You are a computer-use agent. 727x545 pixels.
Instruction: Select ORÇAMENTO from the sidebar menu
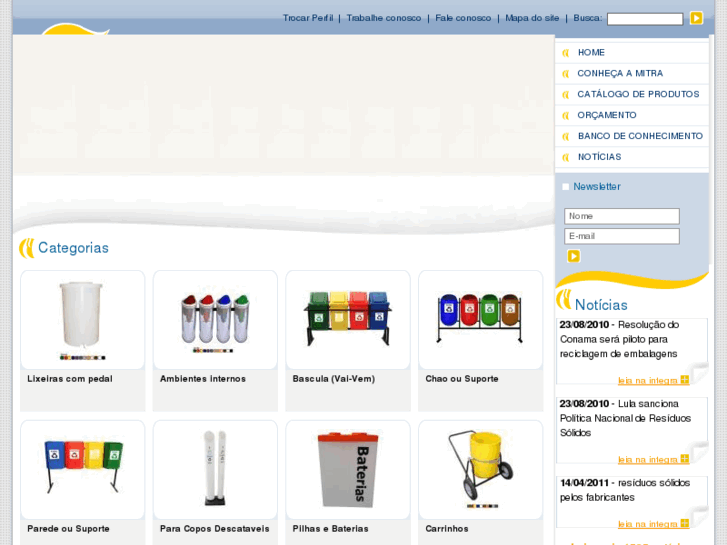[607, 115]
